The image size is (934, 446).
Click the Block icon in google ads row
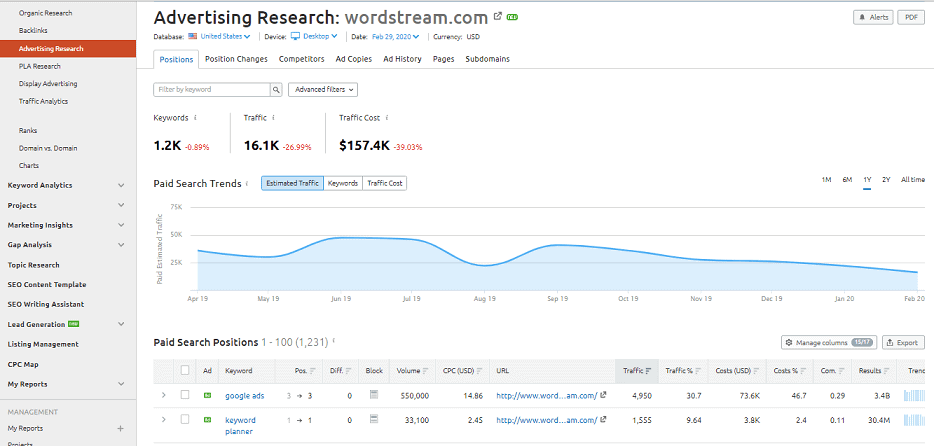pyautogui.click(x=374, y=395)
